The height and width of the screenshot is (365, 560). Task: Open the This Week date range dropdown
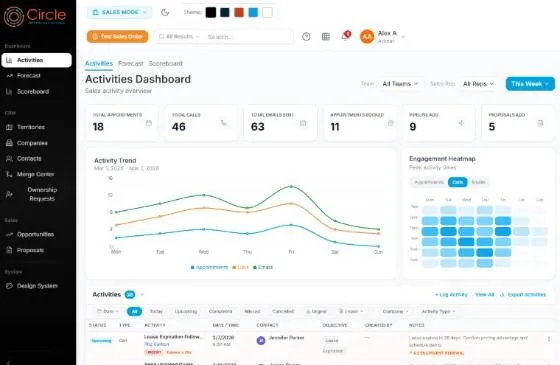click(530, 84)
